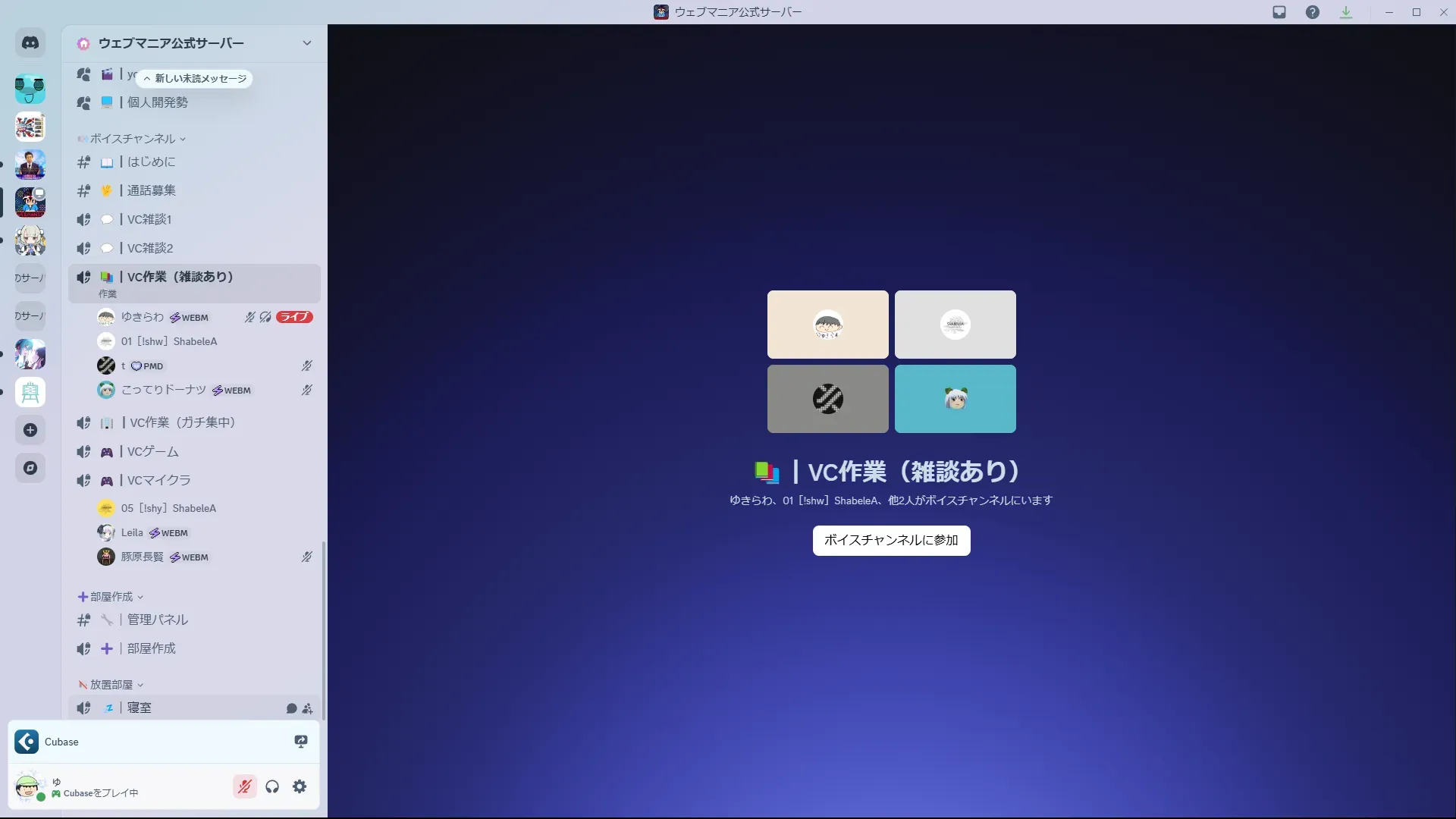Click ボイスチャンネルに参加 button
Image resolution: width=1456 pixels, height=819 pixels.
coord(891,540)
